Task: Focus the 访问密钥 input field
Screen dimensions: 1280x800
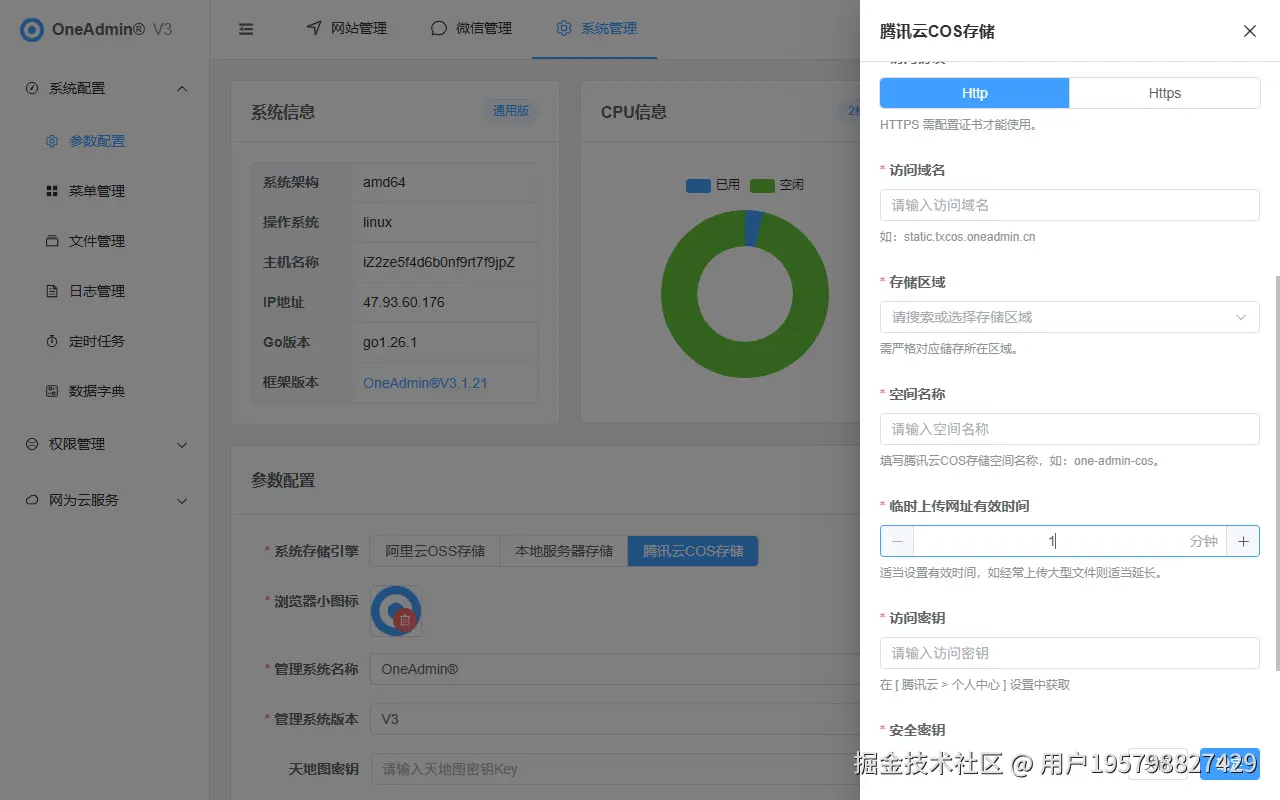Action: coord(1070,653)
